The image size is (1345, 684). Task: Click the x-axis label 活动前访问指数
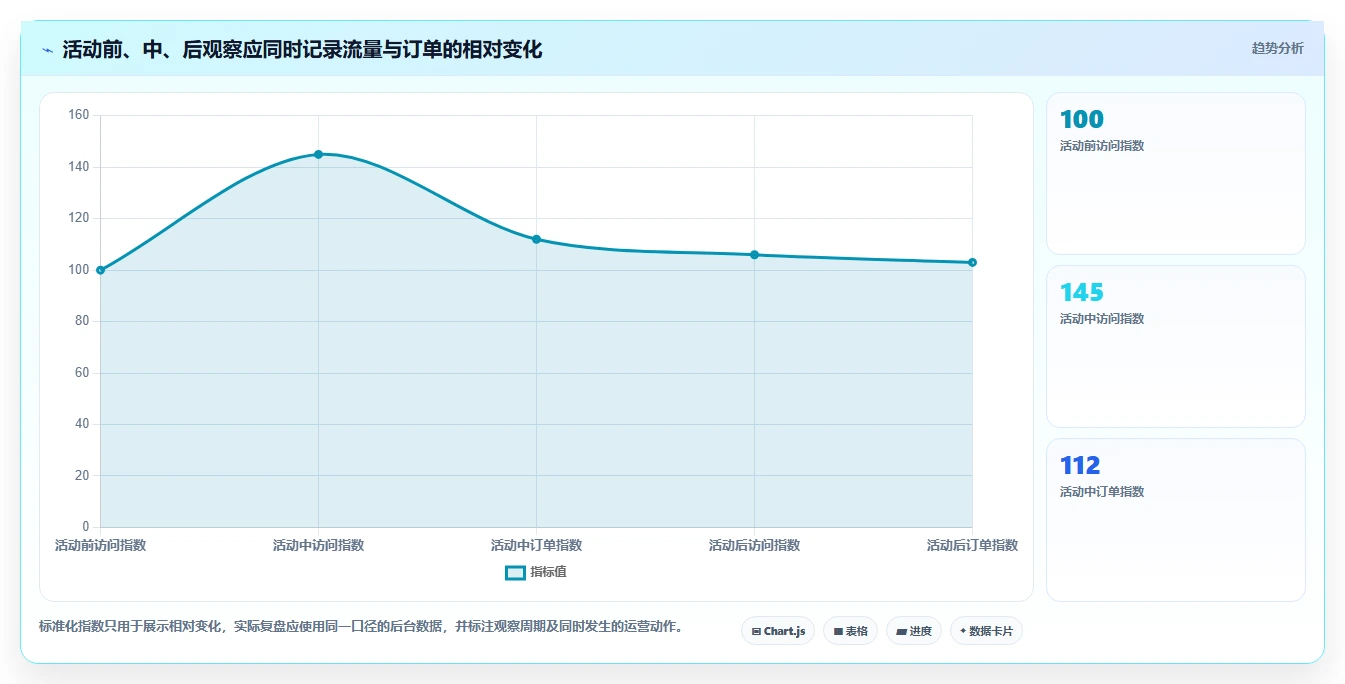click(x=100, y=545)
